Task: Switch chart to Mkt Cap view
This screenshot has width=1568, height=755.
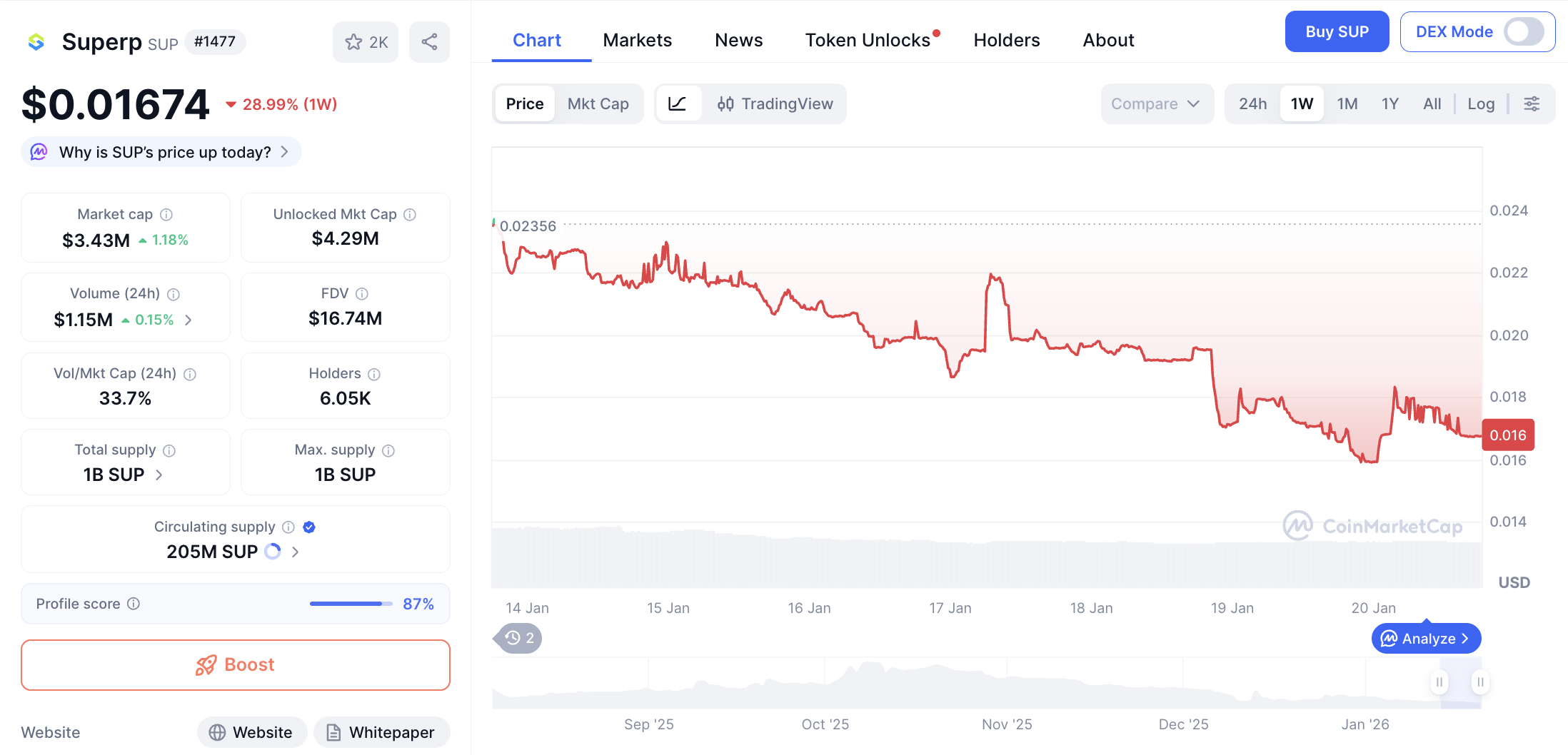Action: pyautogui.click(x=598, y=104)
